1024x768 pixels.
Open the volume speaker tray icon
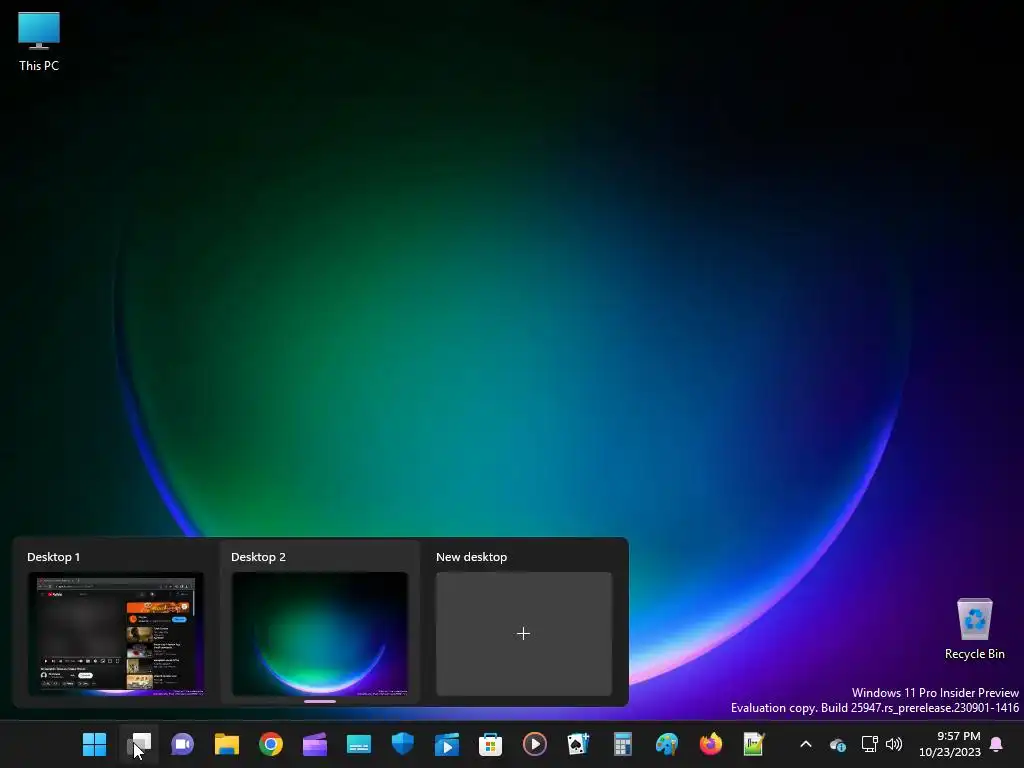(893, 744)
